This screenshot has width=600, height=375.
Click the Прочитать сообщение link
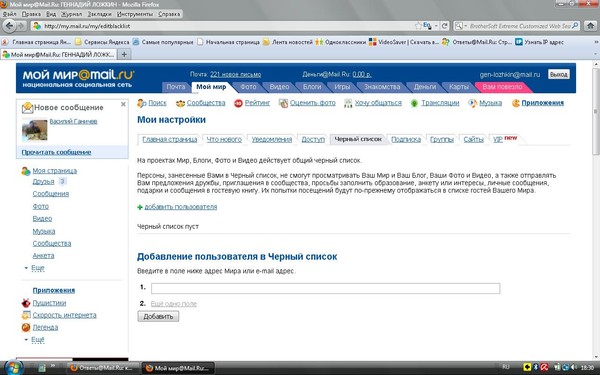56,152
